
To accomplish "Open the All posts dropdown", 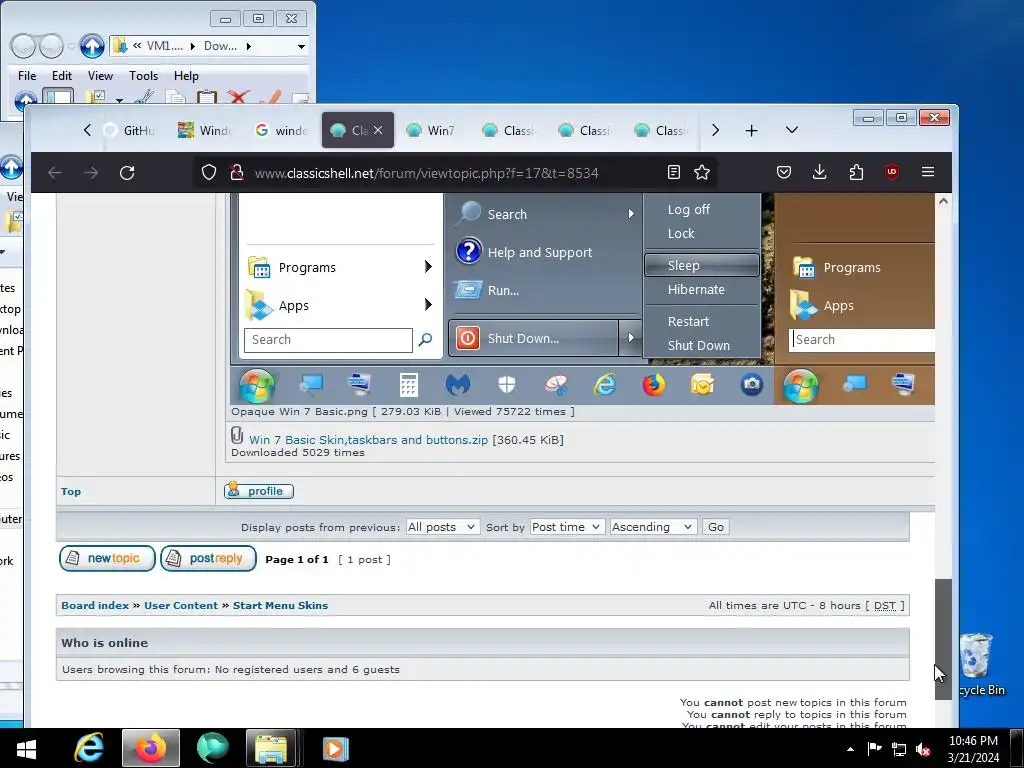I will [x=442, y=527].
